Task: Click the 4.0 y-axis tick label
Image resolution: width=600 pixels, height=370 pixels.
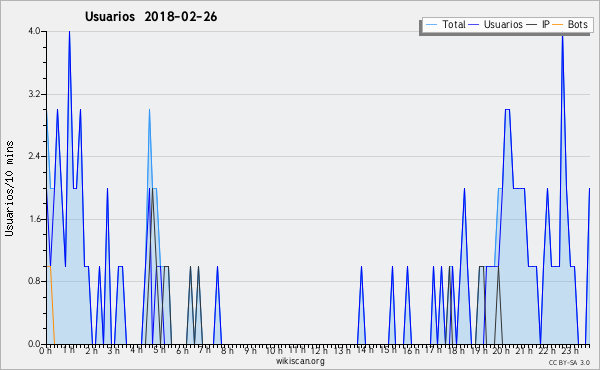Action: 34,31
